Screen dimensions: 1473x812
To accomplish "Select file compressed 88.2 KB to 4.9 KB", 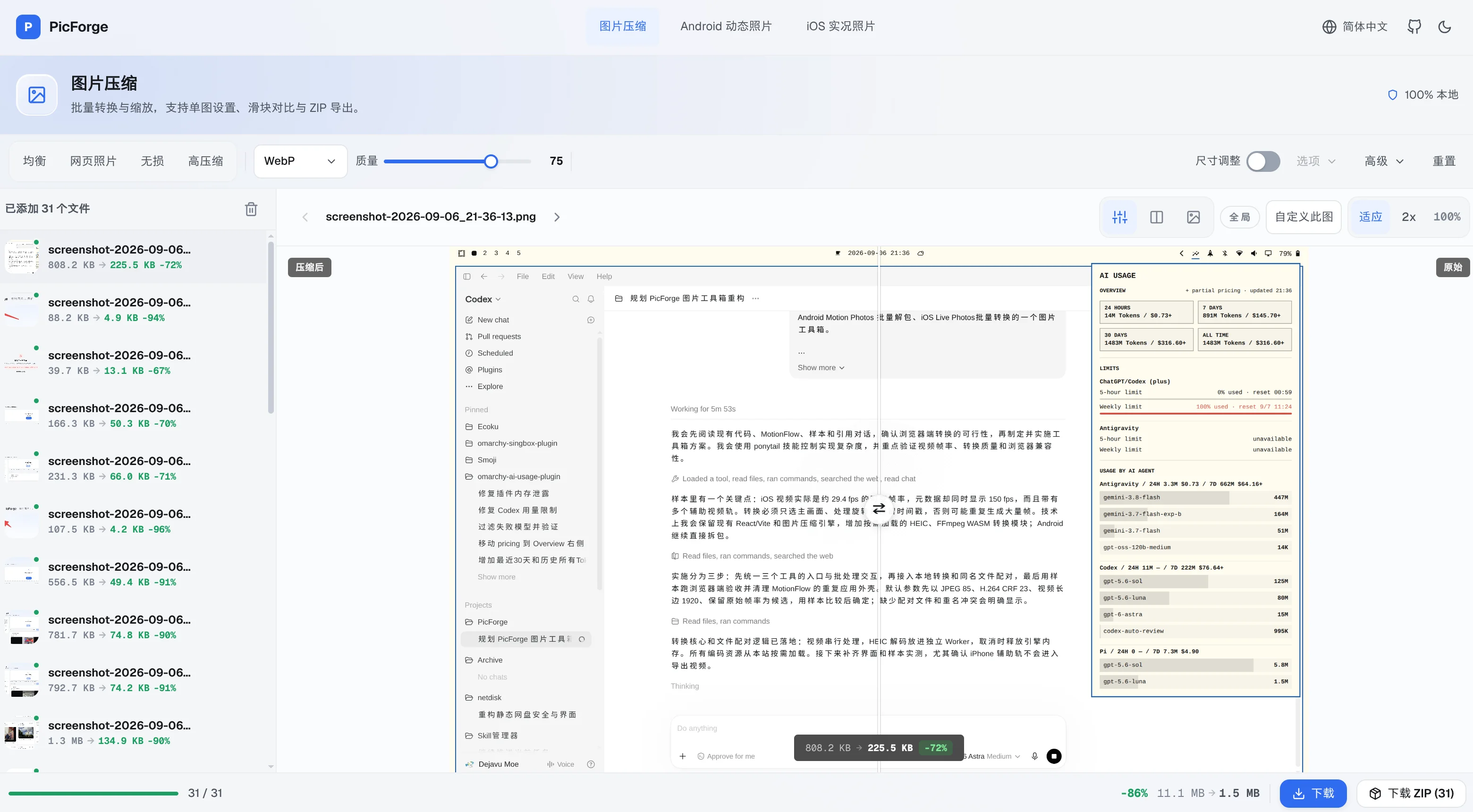I will [x=134, y=310].
